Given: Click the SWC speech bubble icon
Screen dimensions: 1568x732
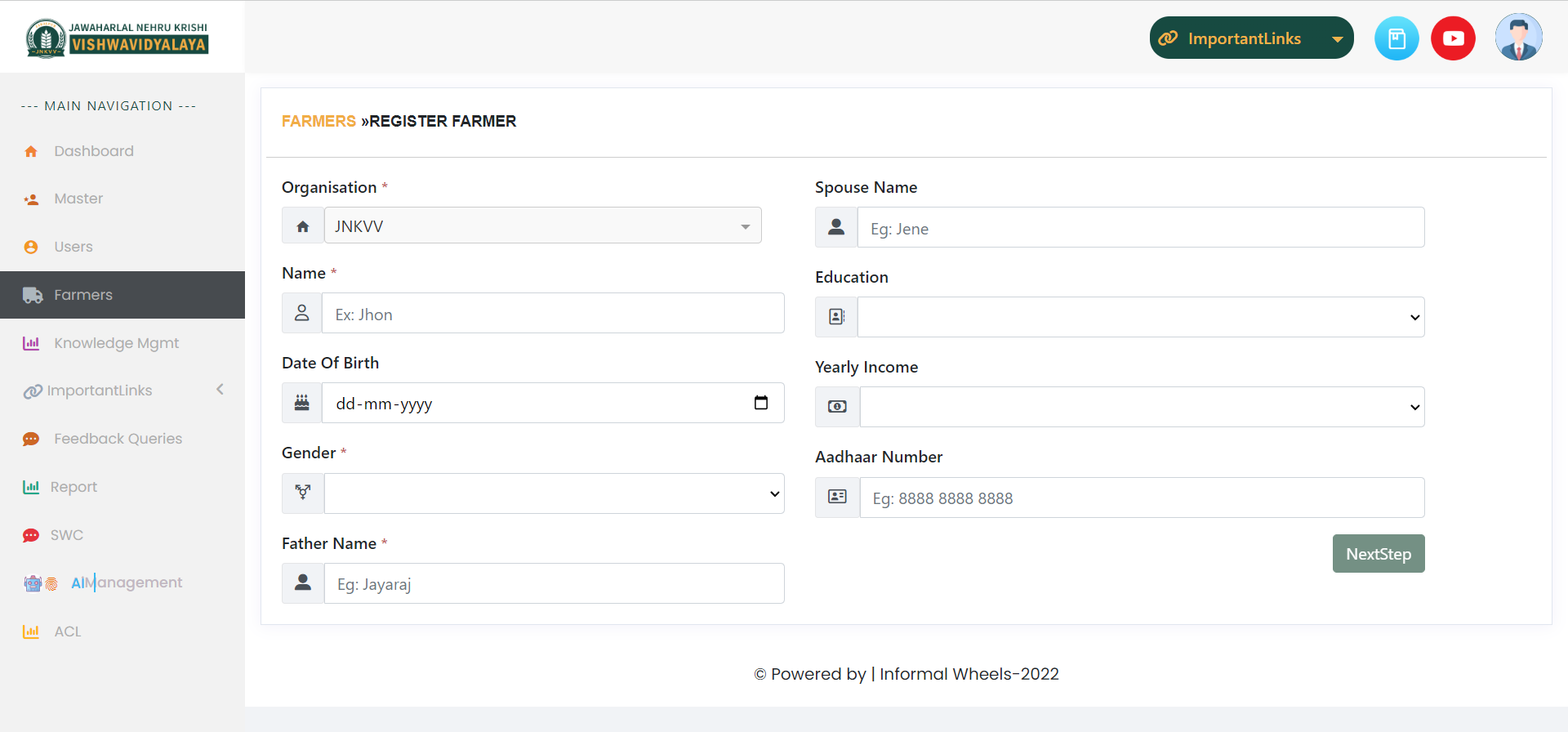Looking at the screenshot, I should point(31,535).
